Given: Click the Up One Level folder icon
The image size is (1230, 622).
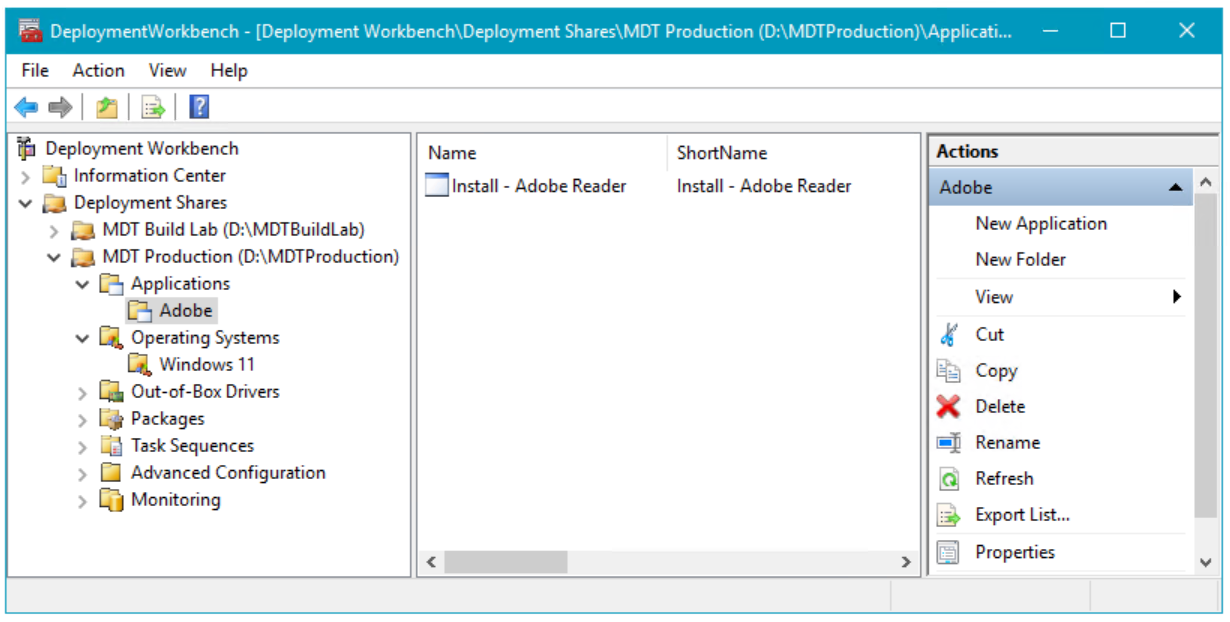Looking at the screenshot, I should click(106, 107).
